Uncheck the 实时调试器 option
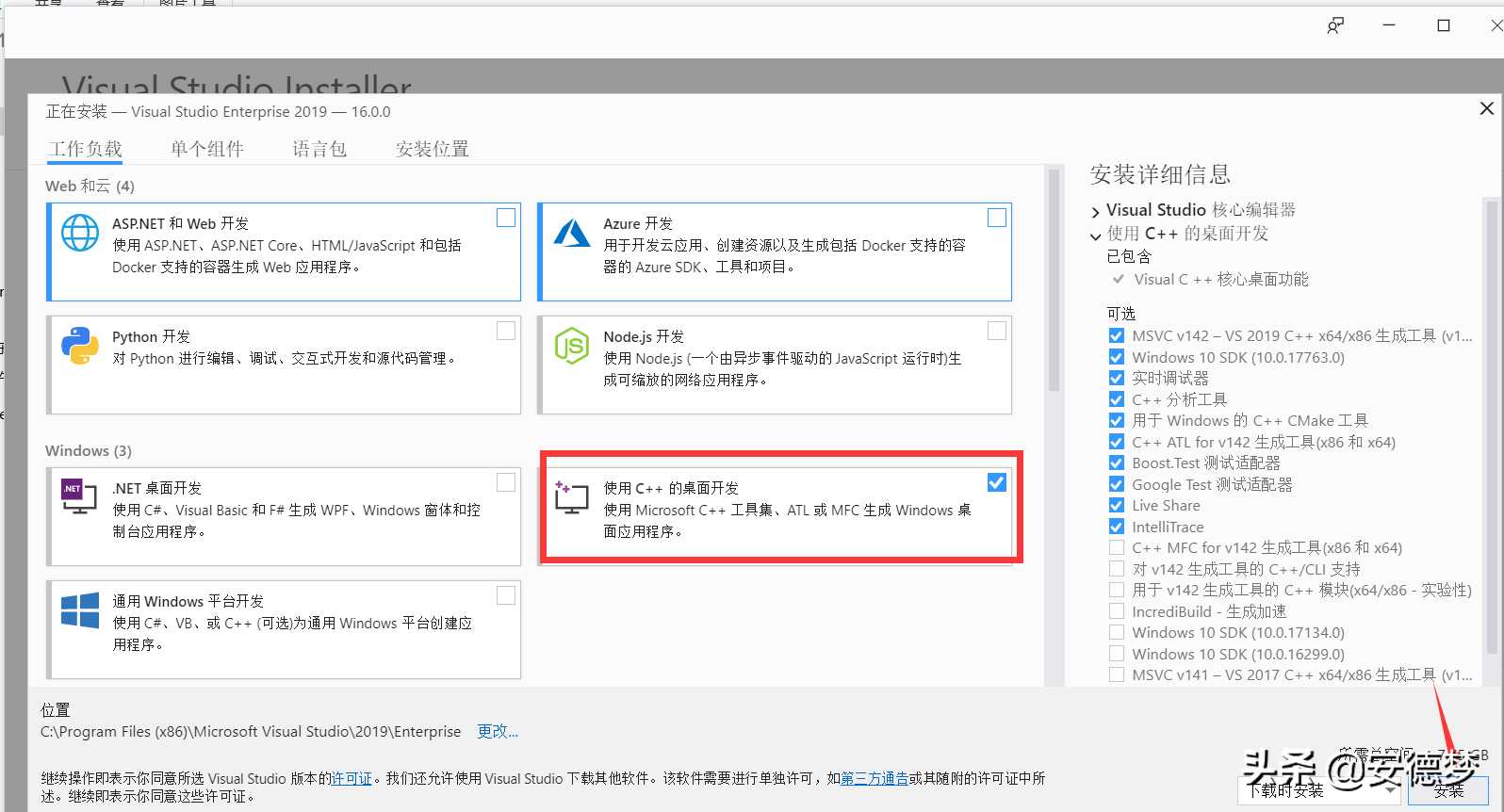 click(1117, 378)
